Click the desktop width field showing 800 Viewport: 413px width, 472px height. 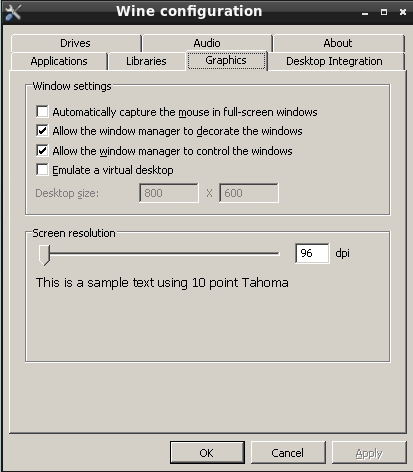(169, 193)
